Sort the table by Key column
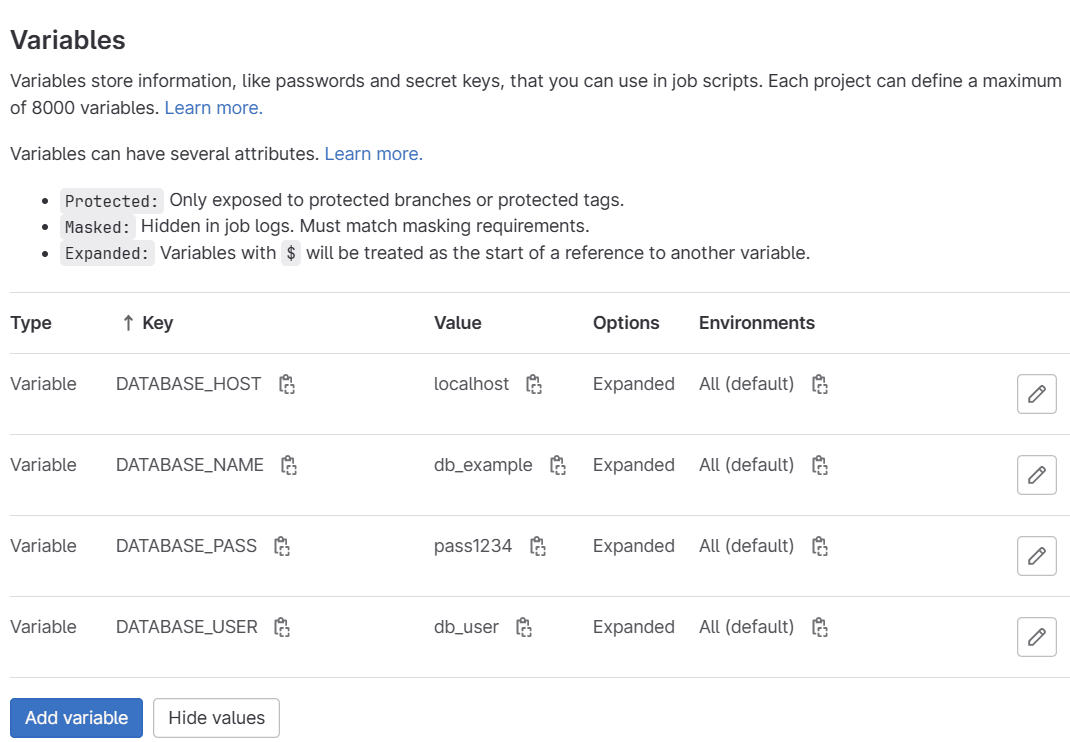The height and width of the screenshot is (742, 1070). [147, 323]
